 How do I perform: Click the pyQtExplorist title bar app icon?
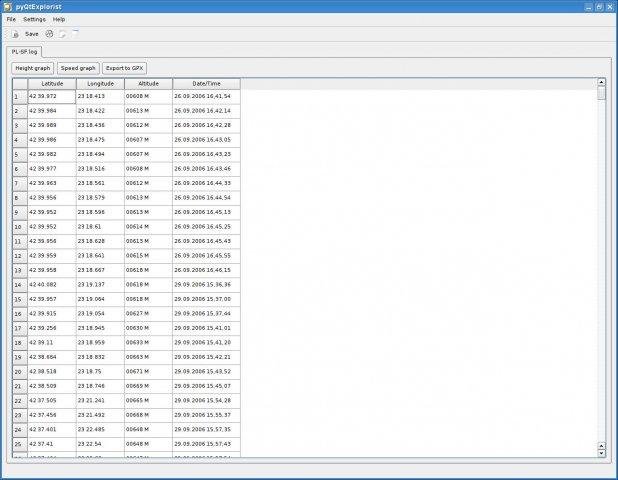[7, 7]
